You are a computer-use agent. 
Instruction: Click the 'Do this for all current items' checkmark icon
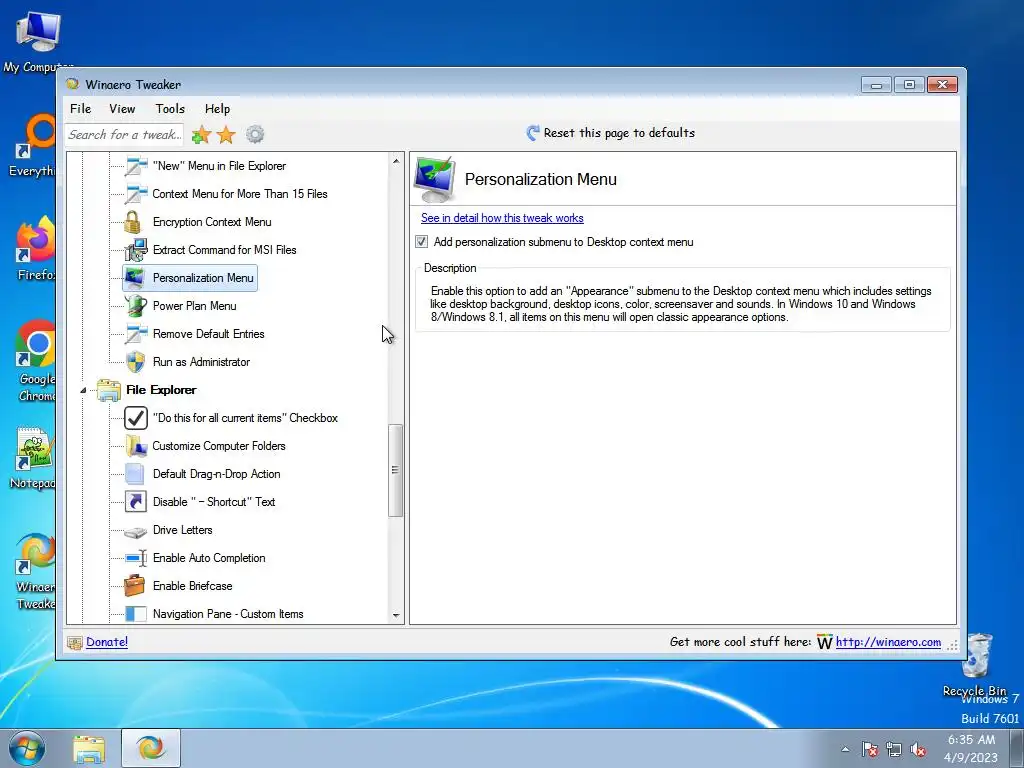pos(135,418)
